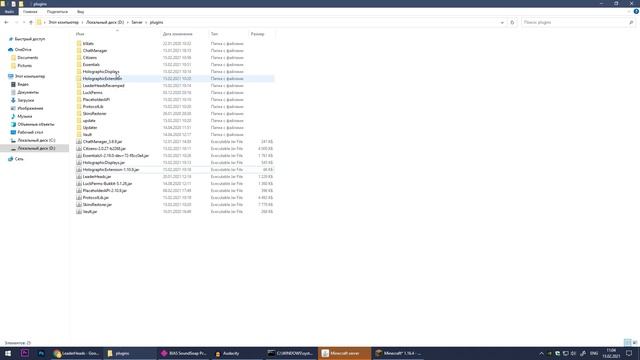Screen dimensions: 640x360
Task: Select Citizens jar file icon
Action: (x=79, y=149)
